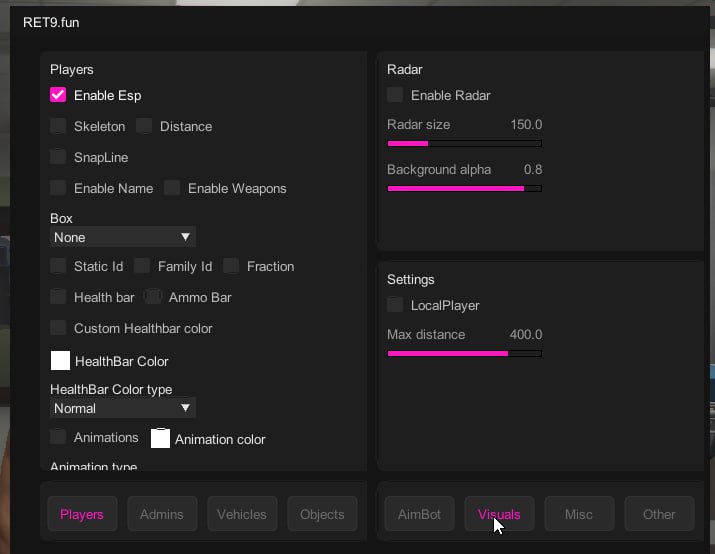
Task: Click the Other section button
Action: (659, 514)
